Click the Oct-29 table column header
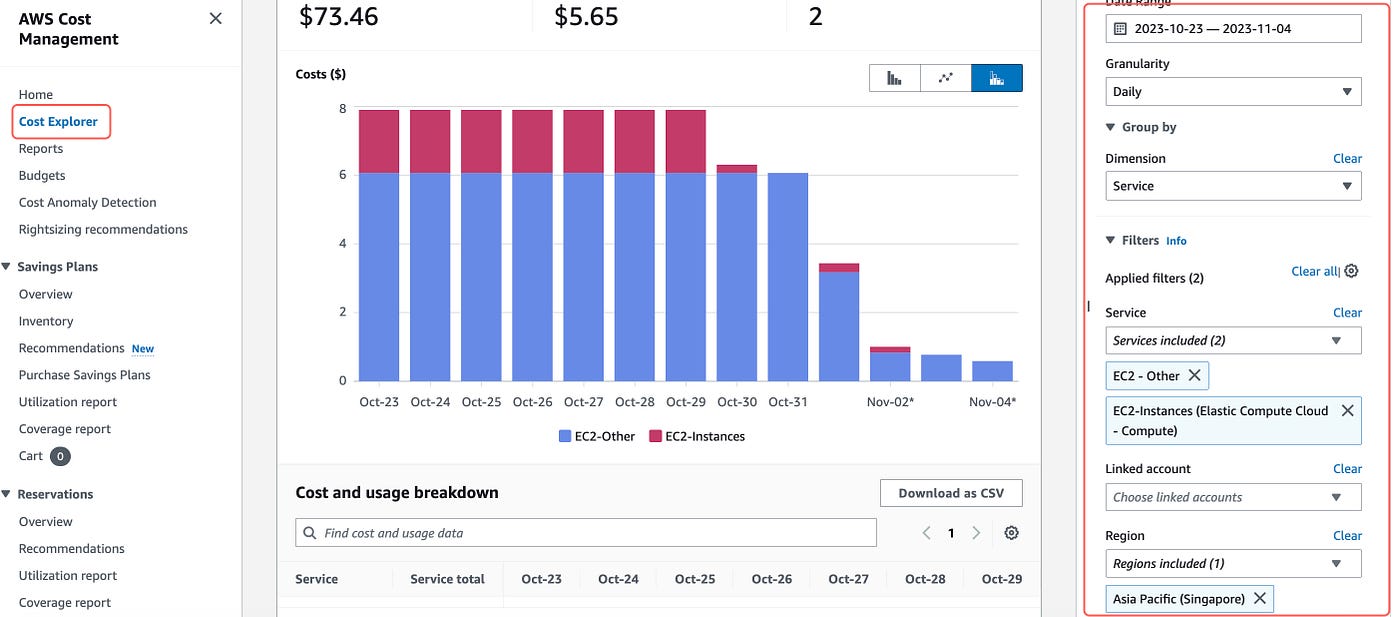This screenshot has height=617, width=1400. click(x=1002, y=579)
